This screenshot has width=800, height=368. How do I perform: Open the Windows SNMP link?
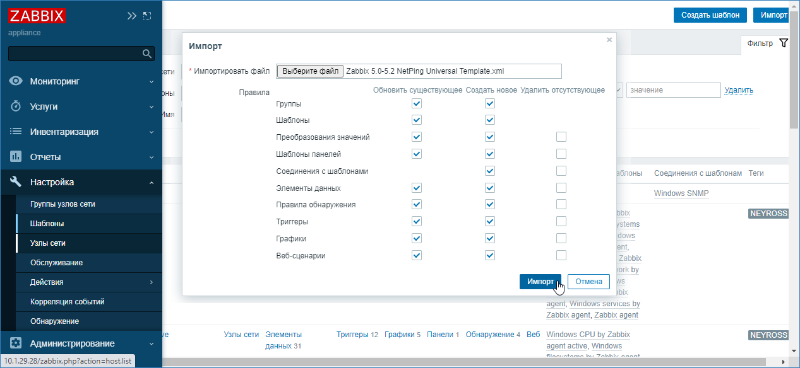681,193
